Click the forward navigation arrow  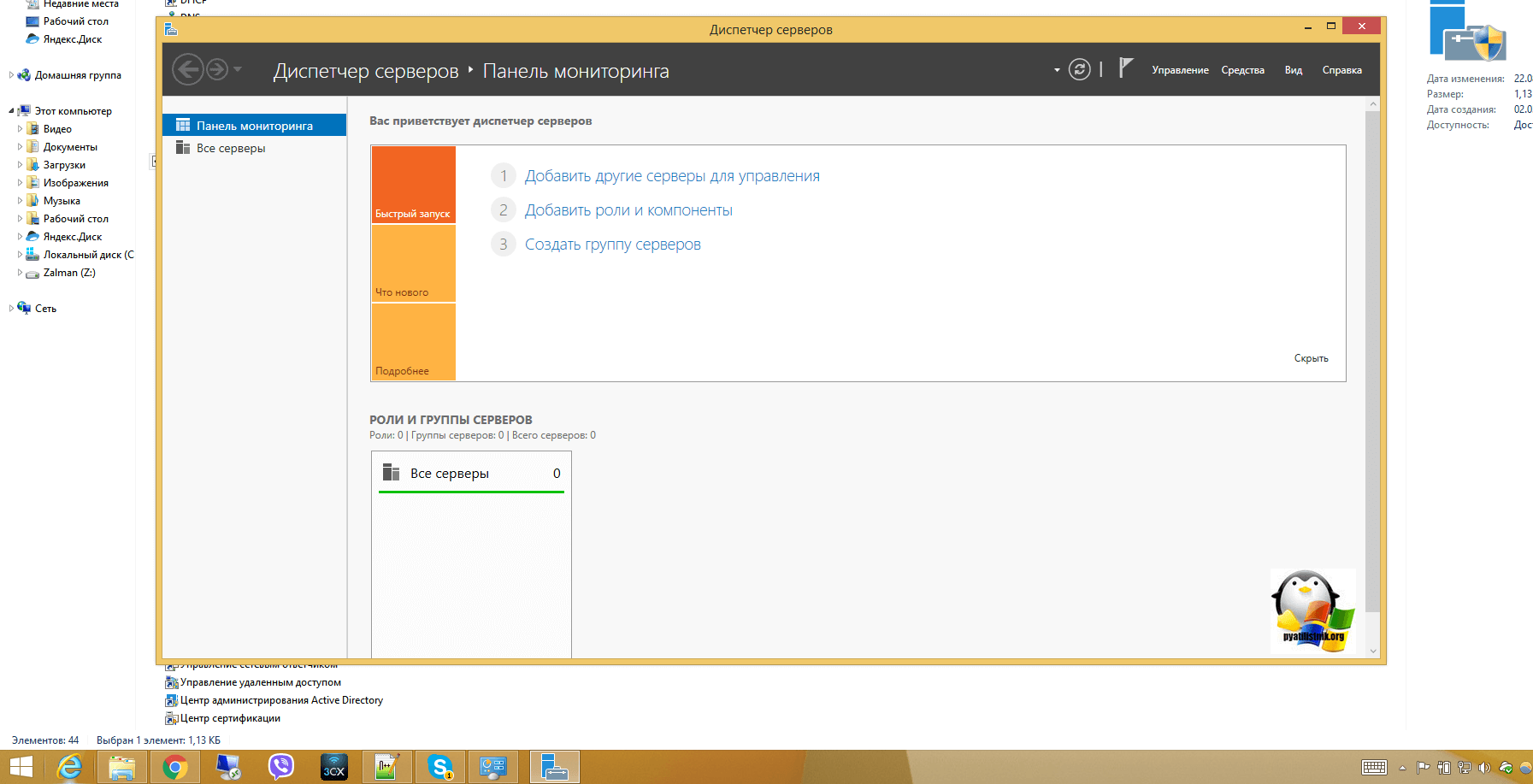(x=217, y=69)
